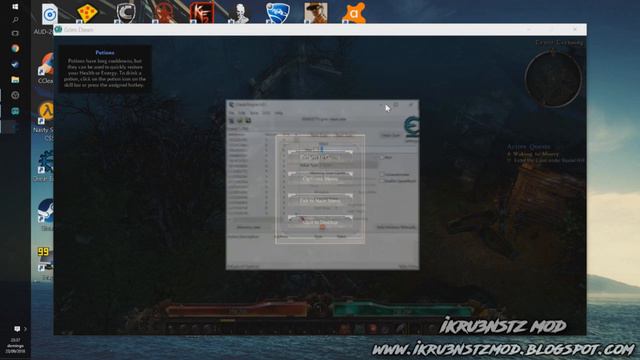Click Exit to Main Menu button
Viewport: 640px width, 360px height.
coord(320,201)
